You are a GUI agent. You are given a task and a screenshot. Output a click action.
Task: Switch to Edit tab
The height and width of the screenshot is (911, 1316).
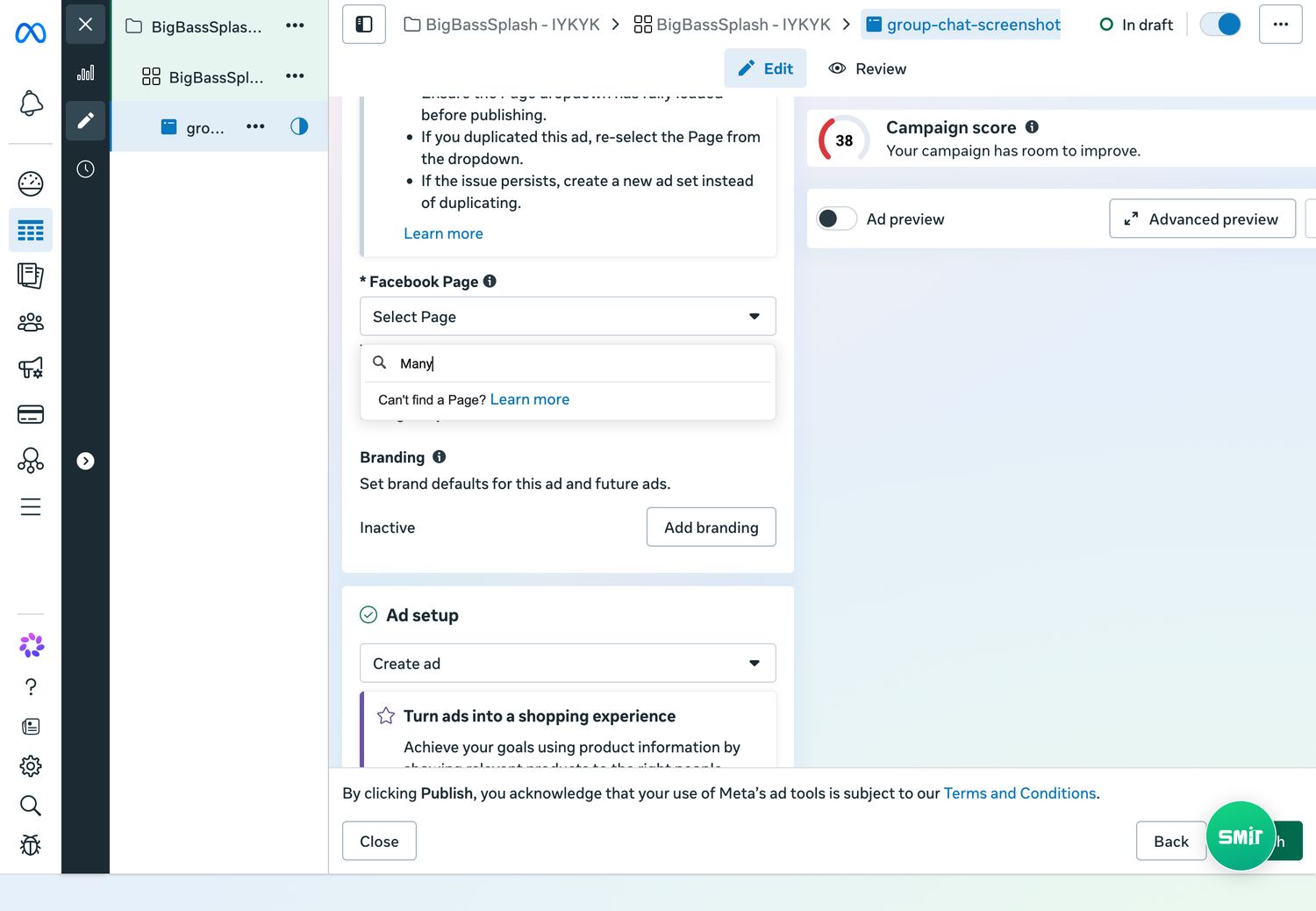(765, 68)
